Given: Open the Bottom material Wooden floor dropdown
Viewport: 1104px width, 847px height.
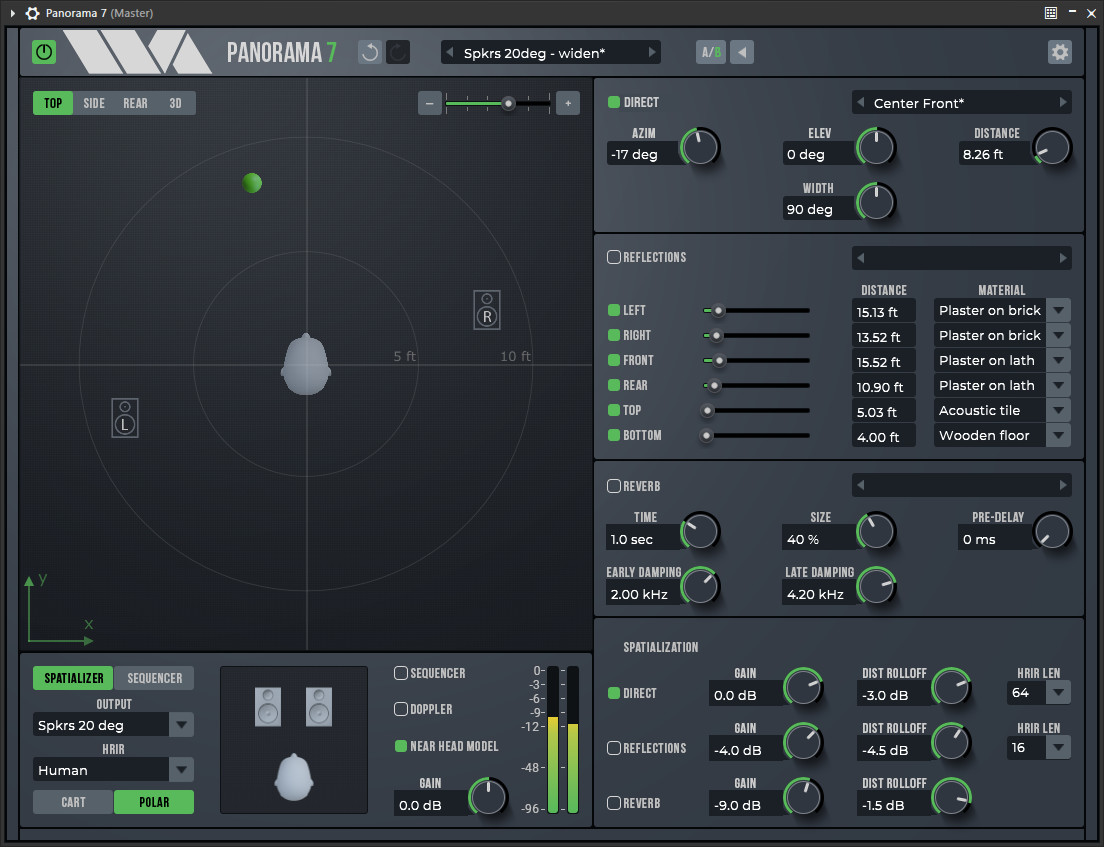Looking at the screenshot, I should click(1058, 436).
